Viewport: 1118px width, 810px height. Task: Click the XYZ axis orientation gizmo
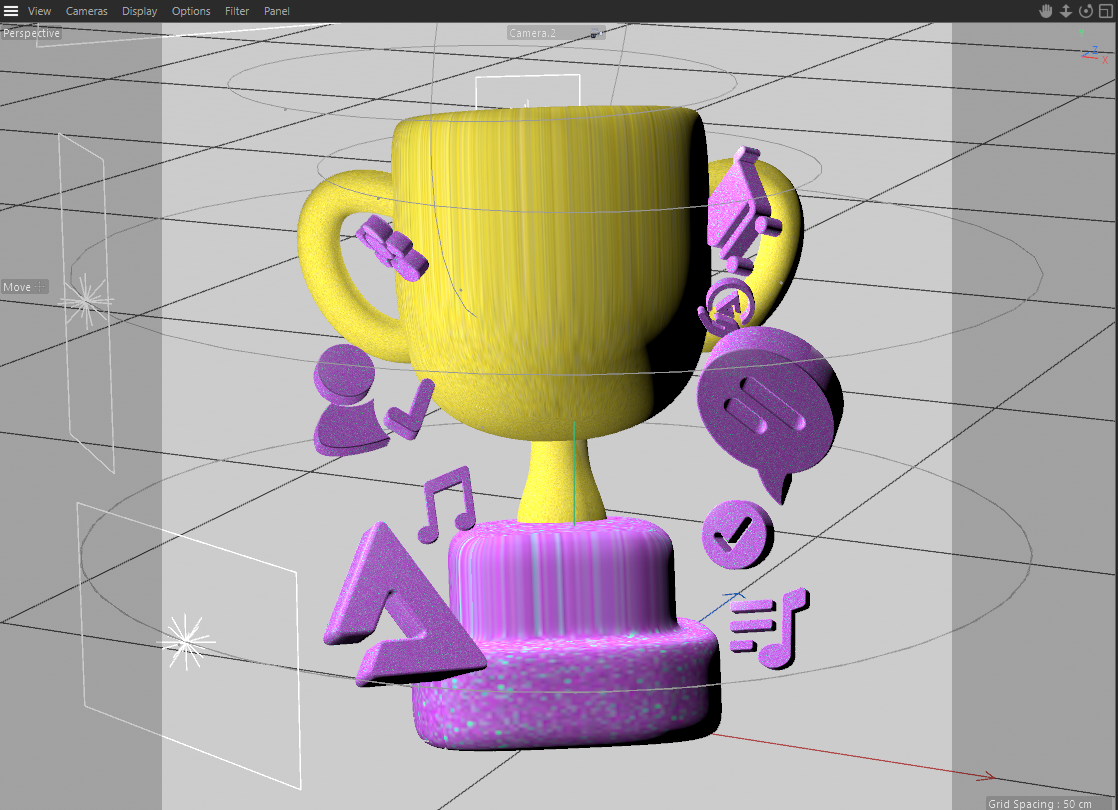click(1092, 47)
